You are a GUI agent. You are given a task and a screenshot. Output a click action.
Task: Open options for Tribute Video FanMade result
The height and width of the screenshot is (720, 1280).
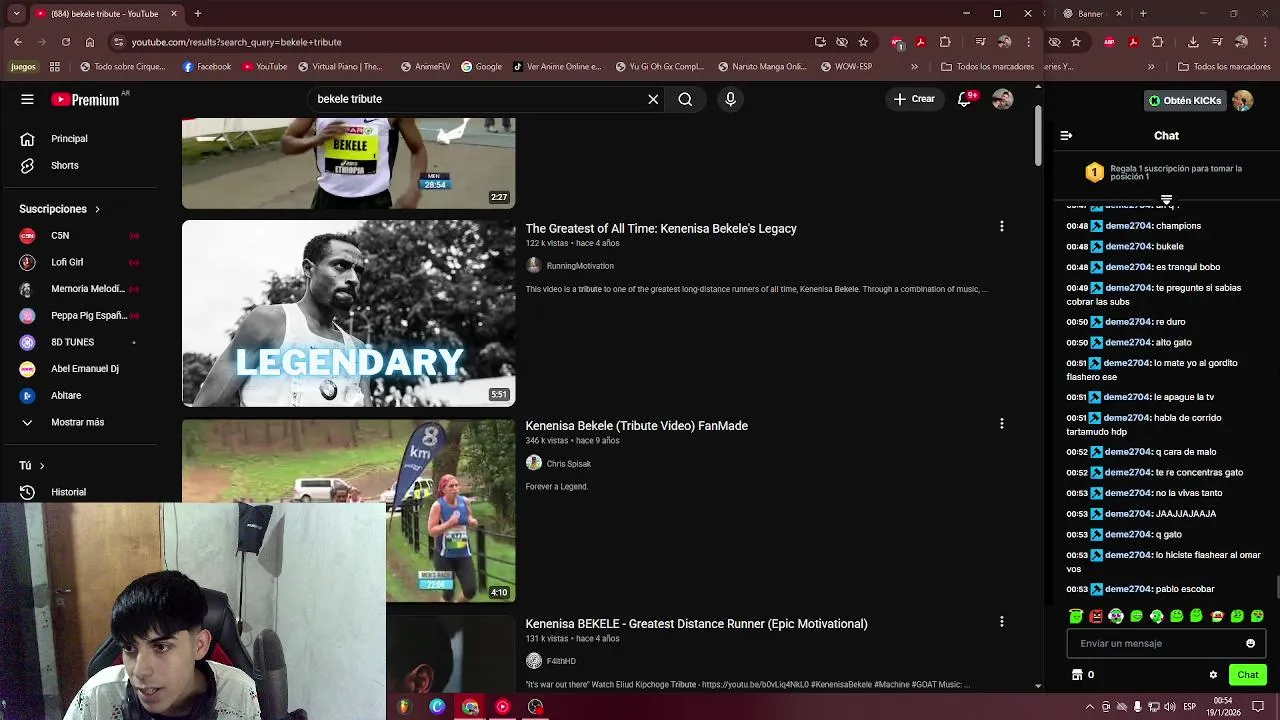tap(1001, 424)
